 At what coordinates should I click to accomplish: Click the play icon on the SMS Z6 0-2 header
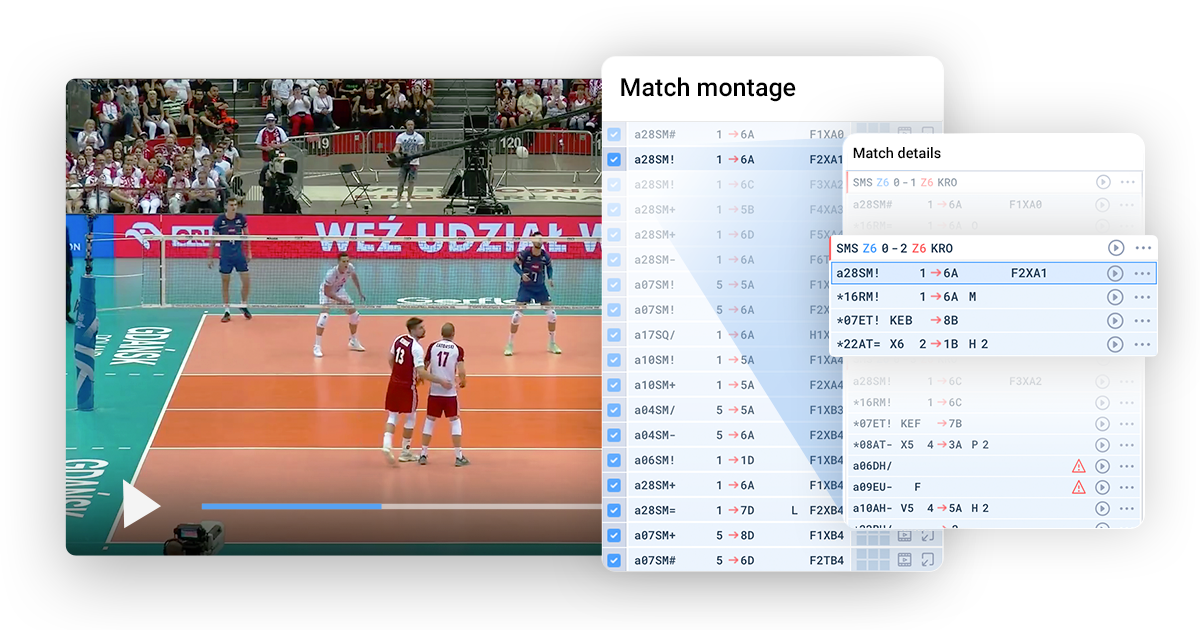pos(1115,248)
